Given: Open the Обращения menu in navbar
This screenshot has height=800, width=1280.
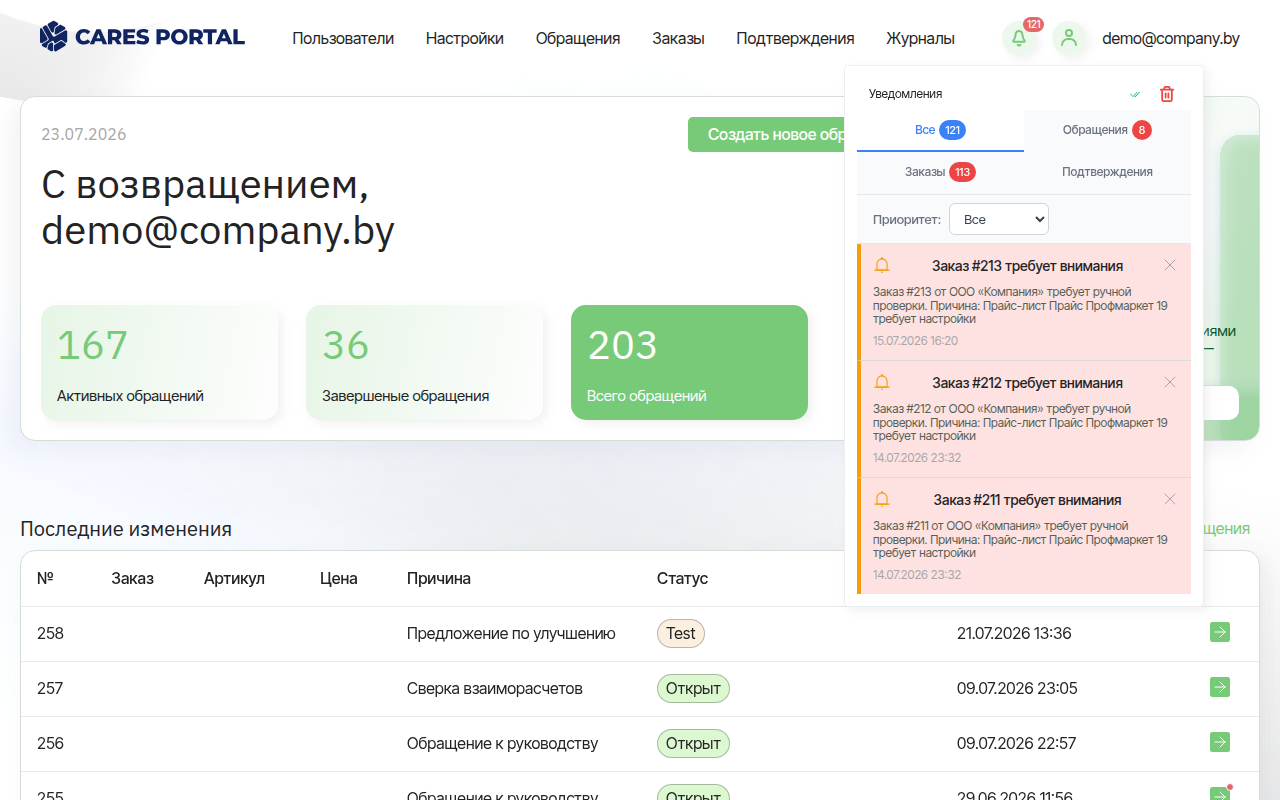Looking at the screenshot, I should click(578, 38).
